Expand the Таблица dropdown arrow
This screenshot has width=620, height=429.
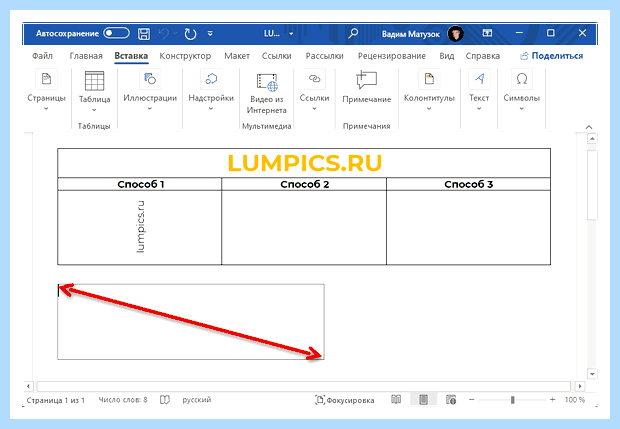(x=94, y=110)
